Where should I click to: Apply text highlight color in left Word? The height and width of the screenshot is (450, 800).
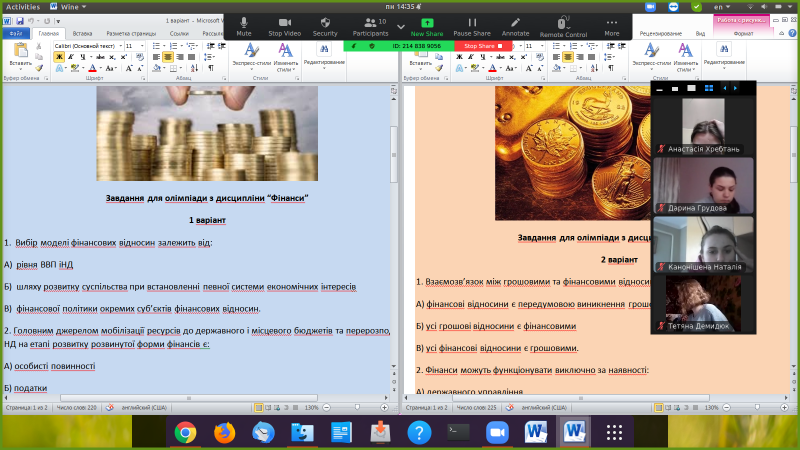point(74,68)
